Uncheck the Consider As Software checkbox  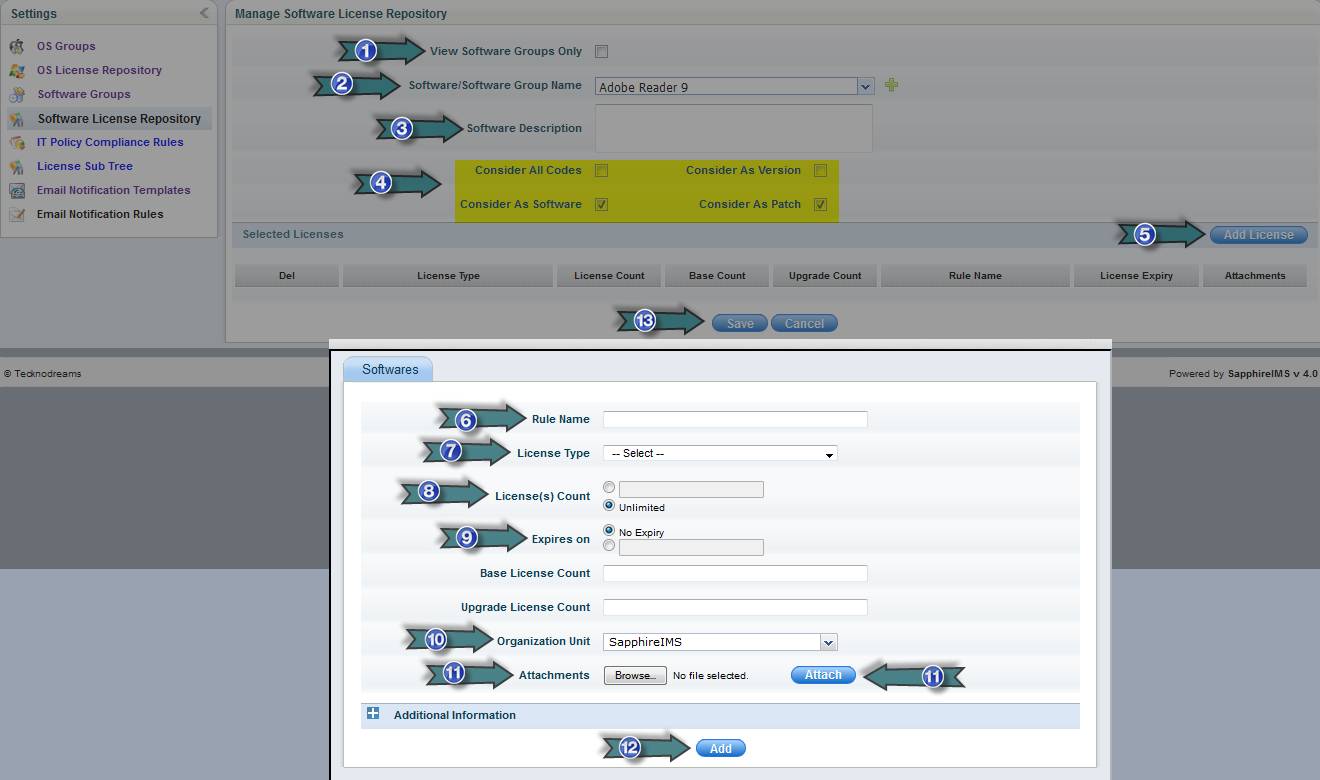click(x=601, y=205)
